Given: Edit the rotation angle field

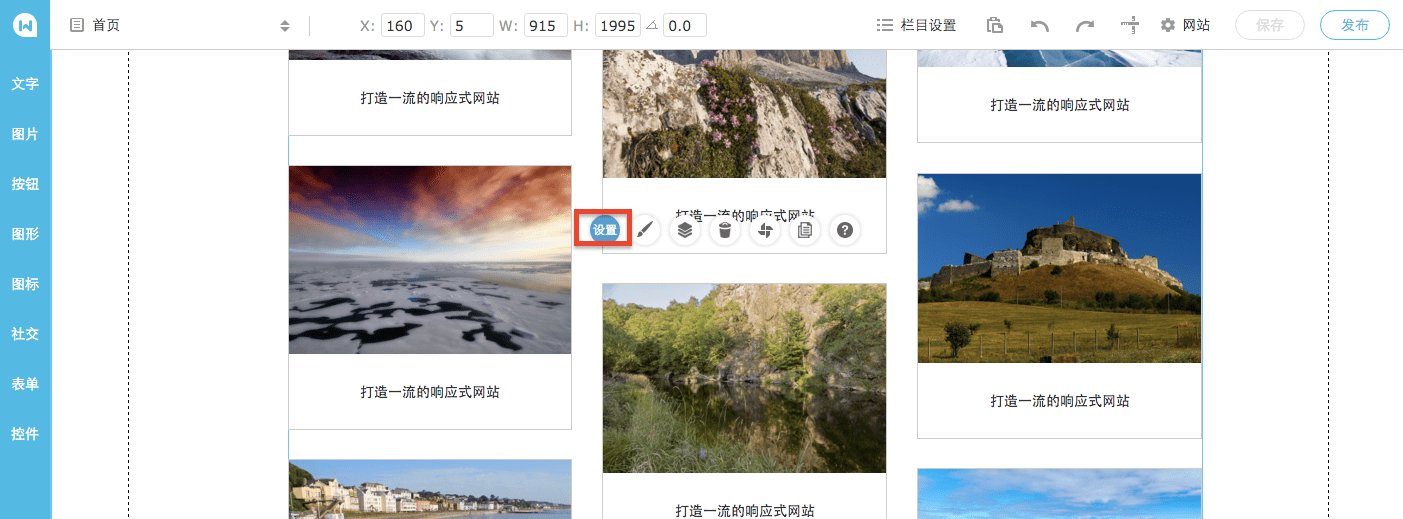Looking at the screenshot, I should tap(684, 26).
